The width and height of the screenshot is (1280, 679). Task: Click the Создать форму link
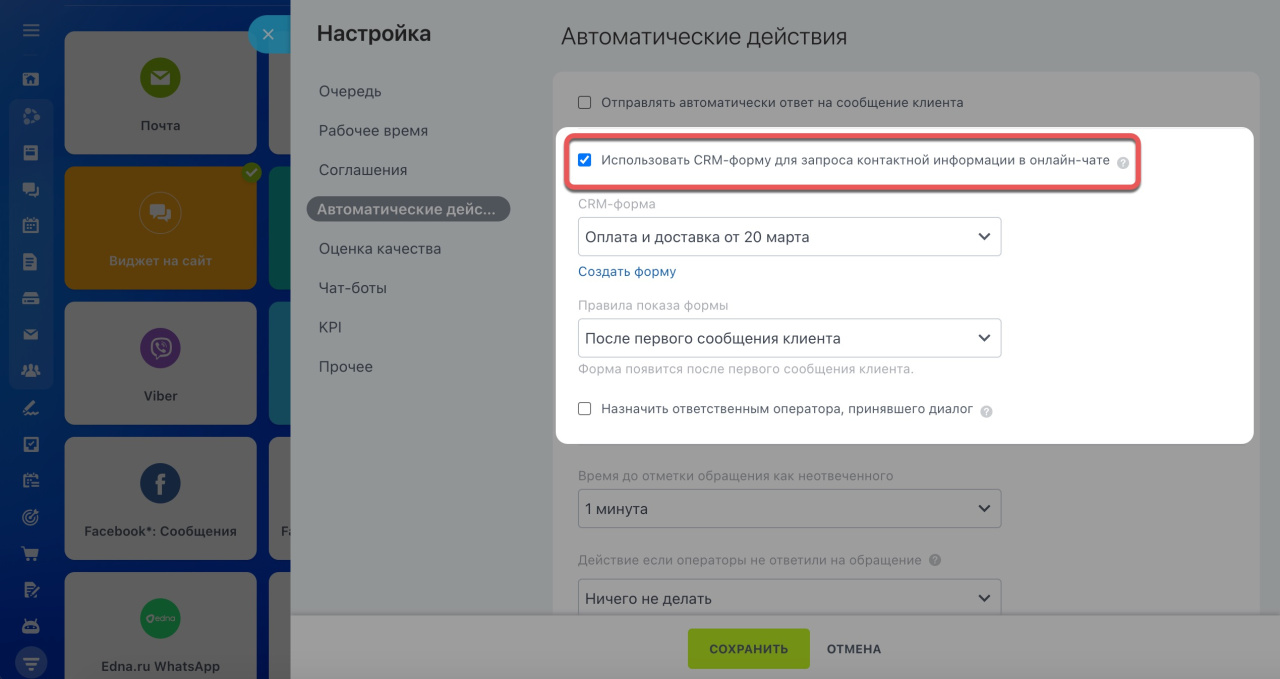tap(627, 272)
